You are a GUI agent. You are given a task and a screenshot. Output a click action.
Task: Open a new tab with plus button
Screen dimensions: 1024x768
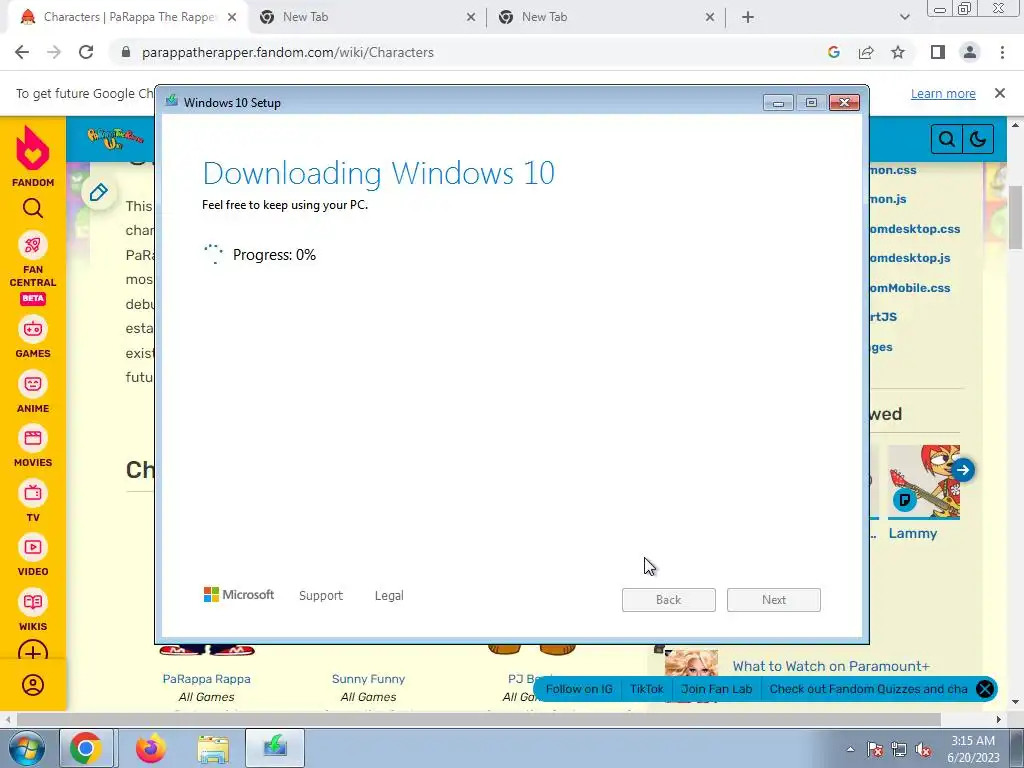(748, 17)
